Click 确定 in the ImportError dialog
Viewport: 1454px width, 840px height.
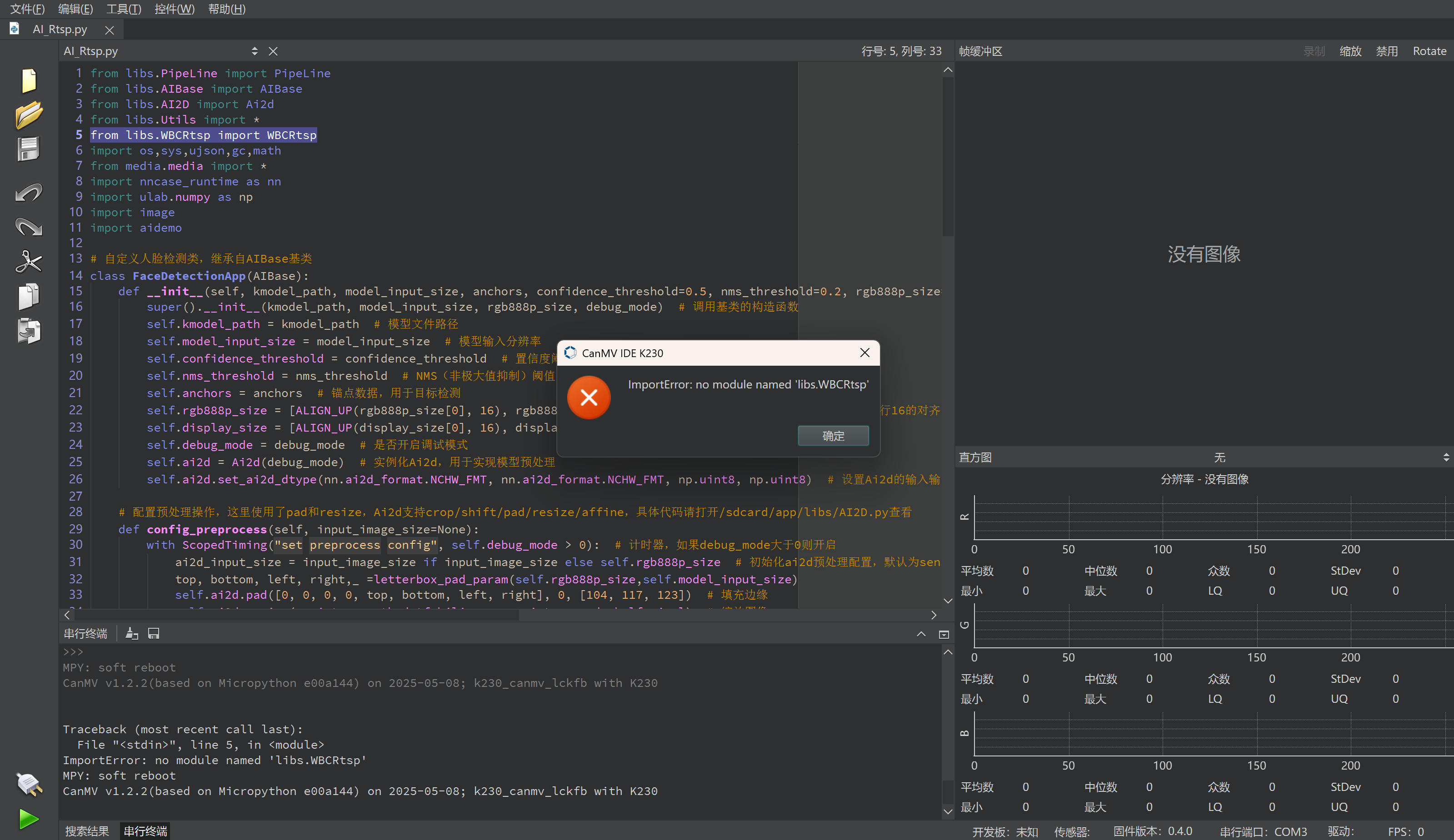point(833,436)
